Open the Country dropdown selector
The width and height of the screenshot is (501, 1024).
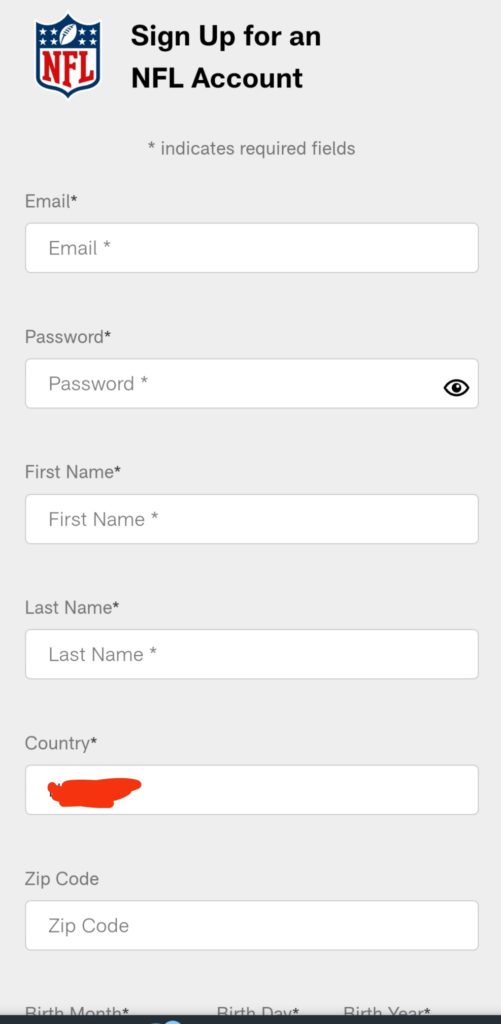click(251, 790)
